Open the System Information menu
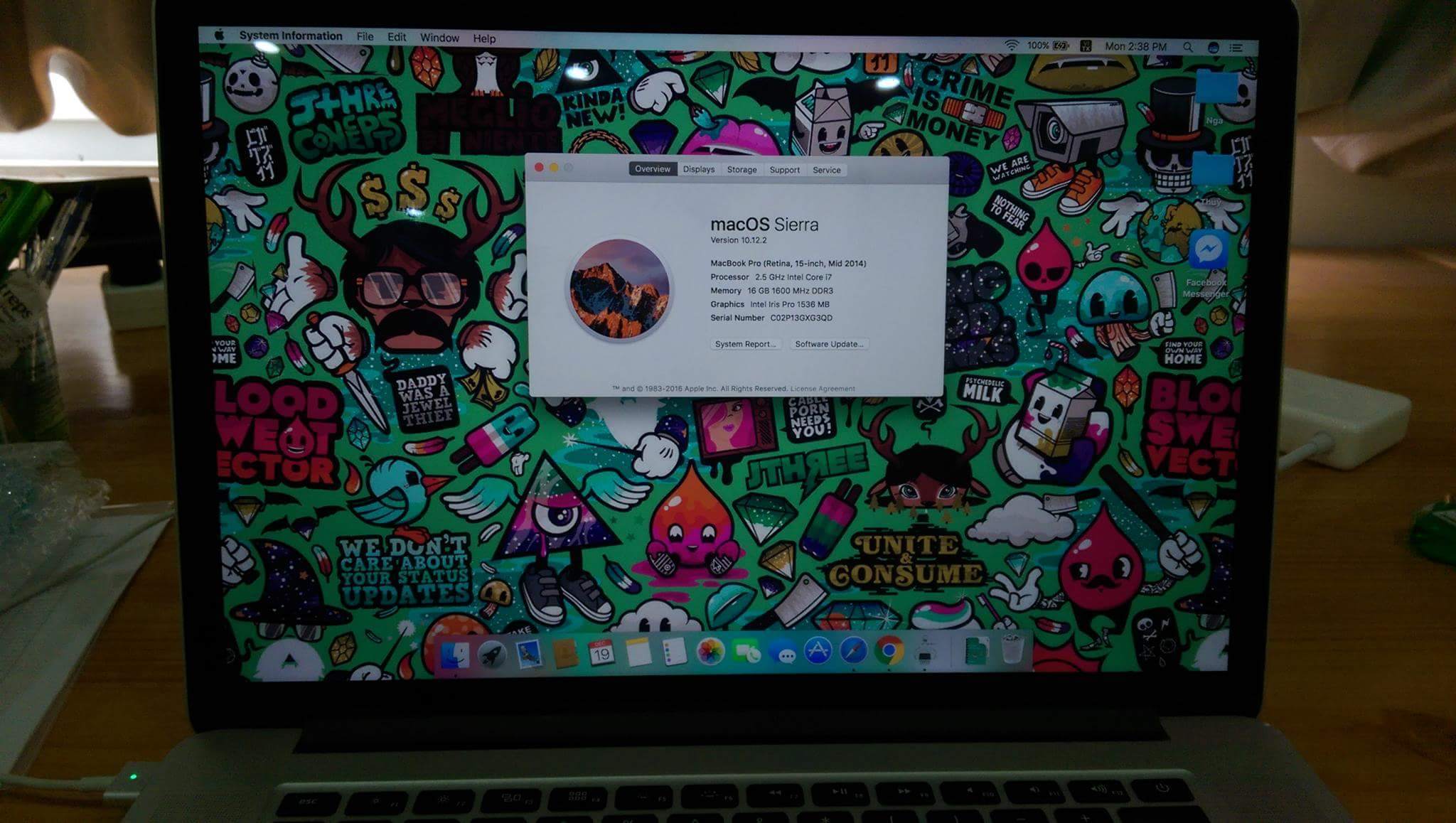The image size is (1456, 823). click(291, 36)
